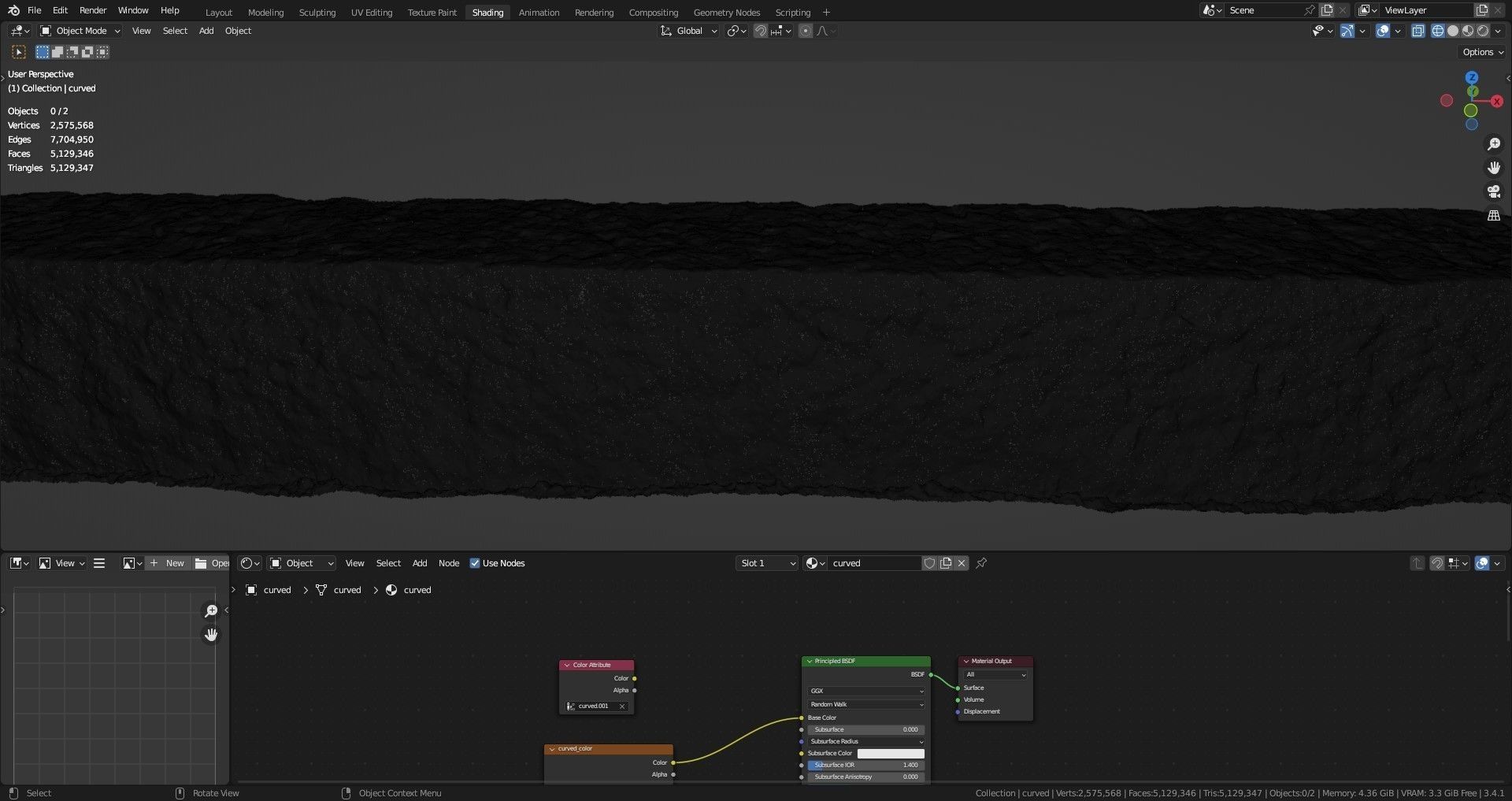The image size is (1512, 801).
Task: Add a new view layer icon
Action: click(x=1482, y=10)
